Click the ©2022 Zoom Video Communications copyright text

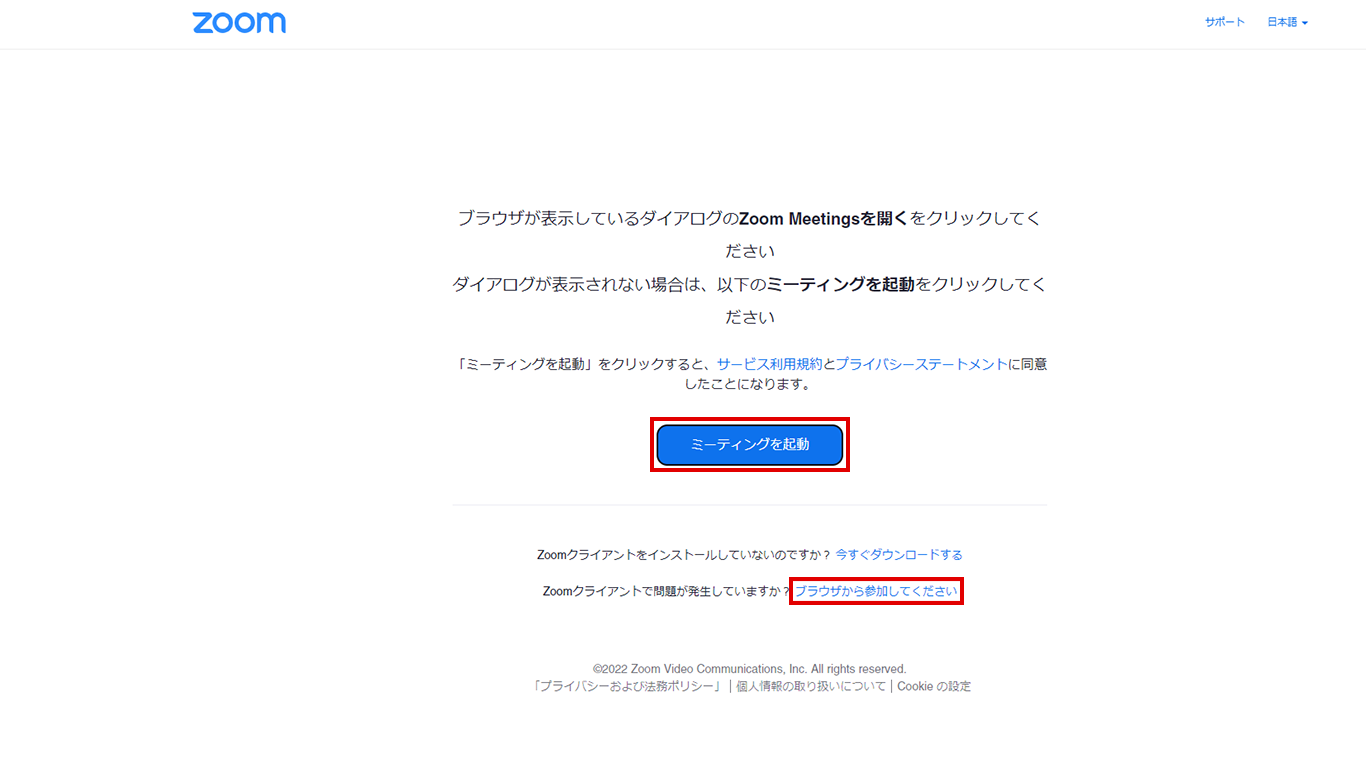click(x=749, y=669)
